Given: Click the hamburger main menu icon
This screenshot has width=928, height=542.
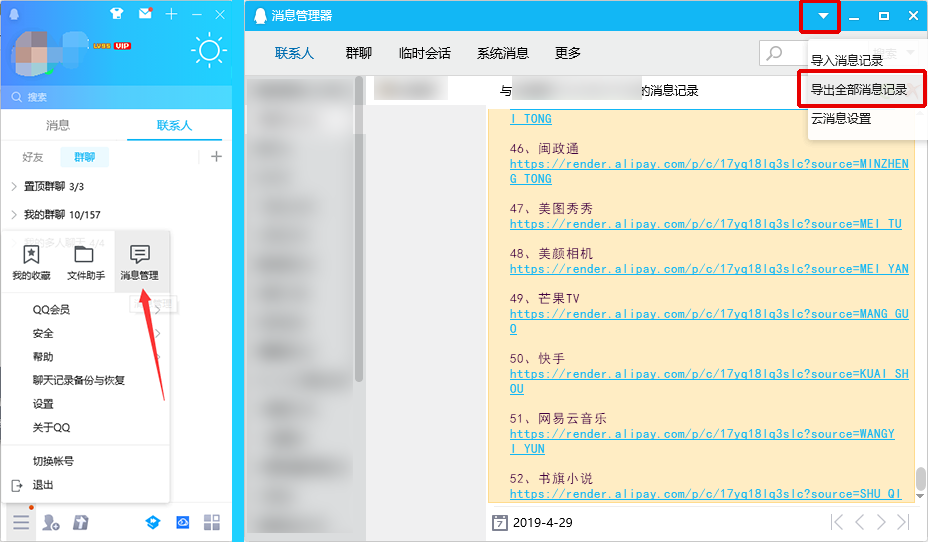Looking at the screenshot, I should tap(21, 522).
